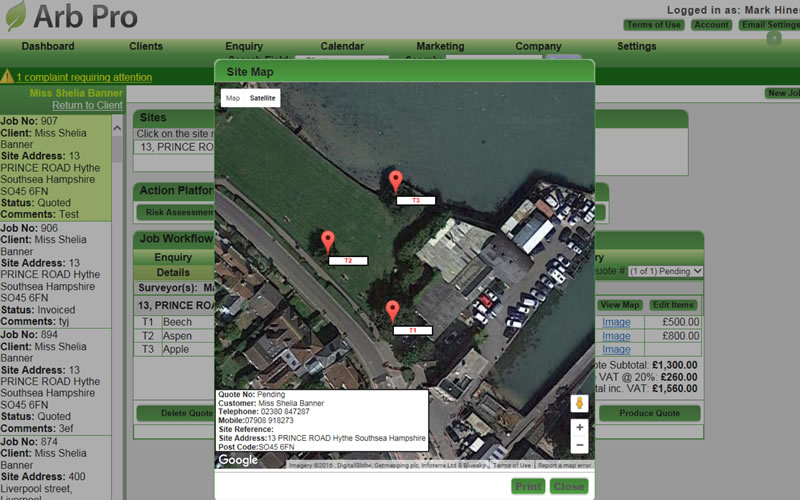Open the Dashboard menu
The width and height of the screenshot is (800, 500).
[48, 46]
